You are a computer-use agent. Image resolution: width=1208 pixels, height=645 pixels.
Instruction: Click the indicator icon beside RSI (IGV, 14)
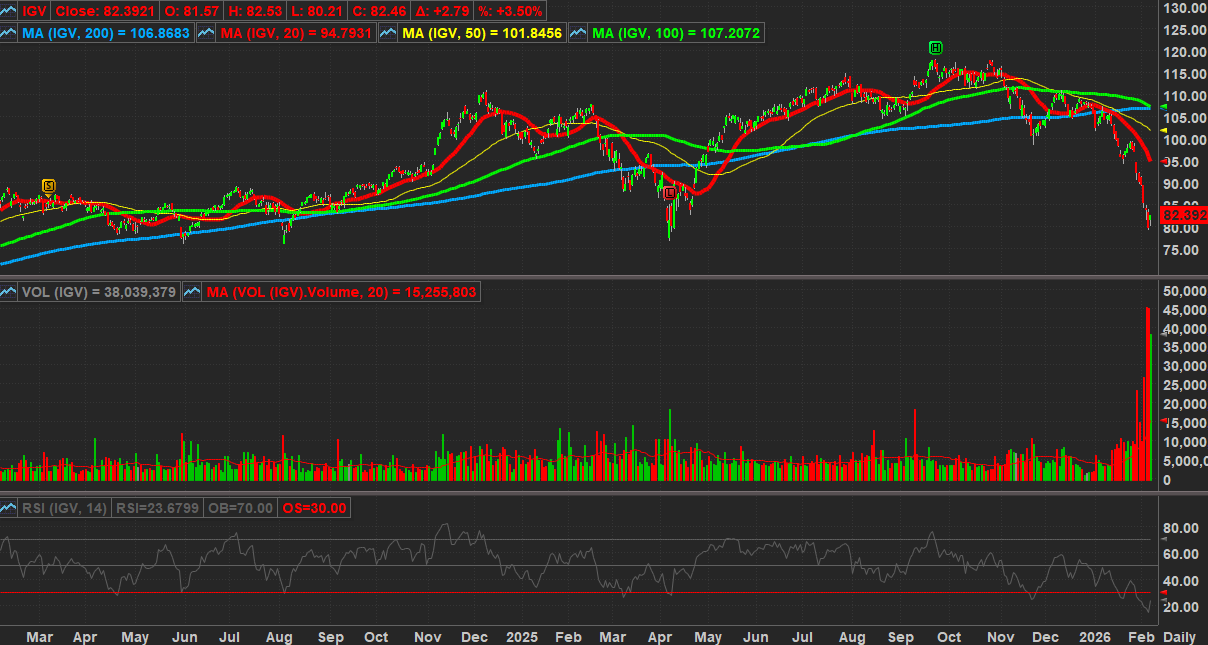[x=10, y=508]
